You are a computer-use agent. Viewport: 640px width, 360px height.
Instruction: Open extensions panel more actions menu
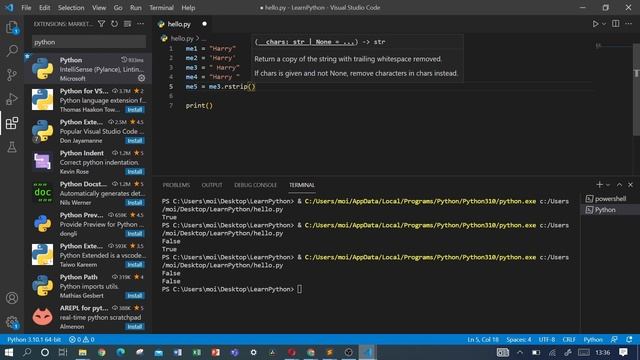pyautogui.click(x=140, y=24)
